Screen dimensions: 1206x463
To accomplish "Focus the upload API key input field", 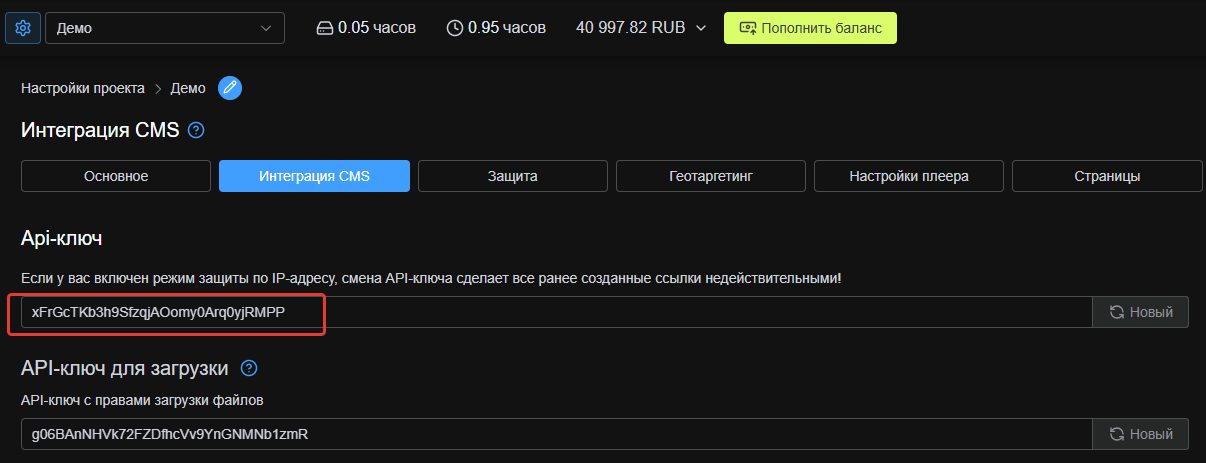I will point(556,434).
